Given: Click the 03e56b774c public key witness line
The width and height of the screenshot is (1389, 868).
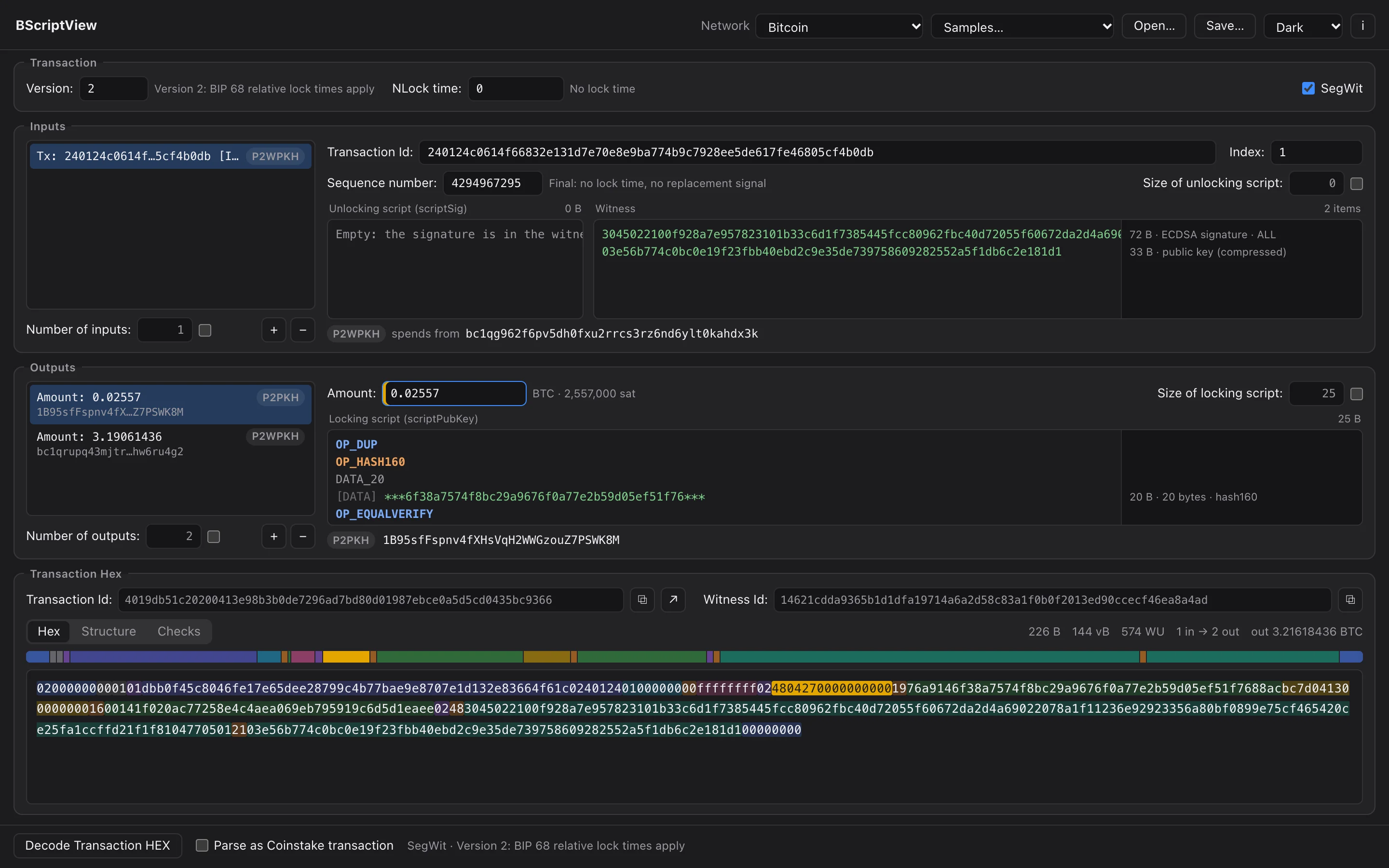Looking at the screenshot, I should 831,251.
